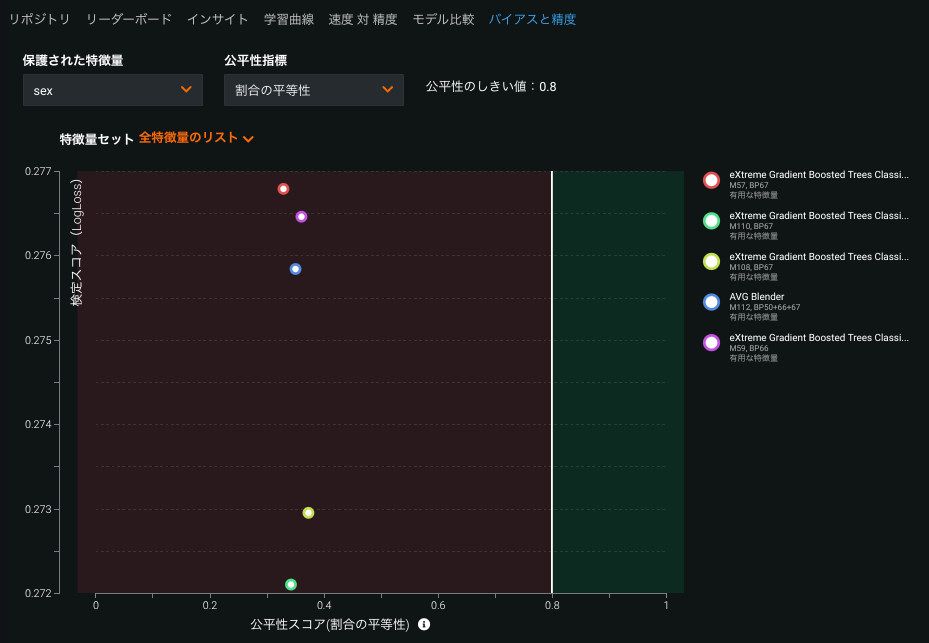Screen dimensions: 929x643
Task: Select the green data point near chart bottom
Action: [291, 584]
